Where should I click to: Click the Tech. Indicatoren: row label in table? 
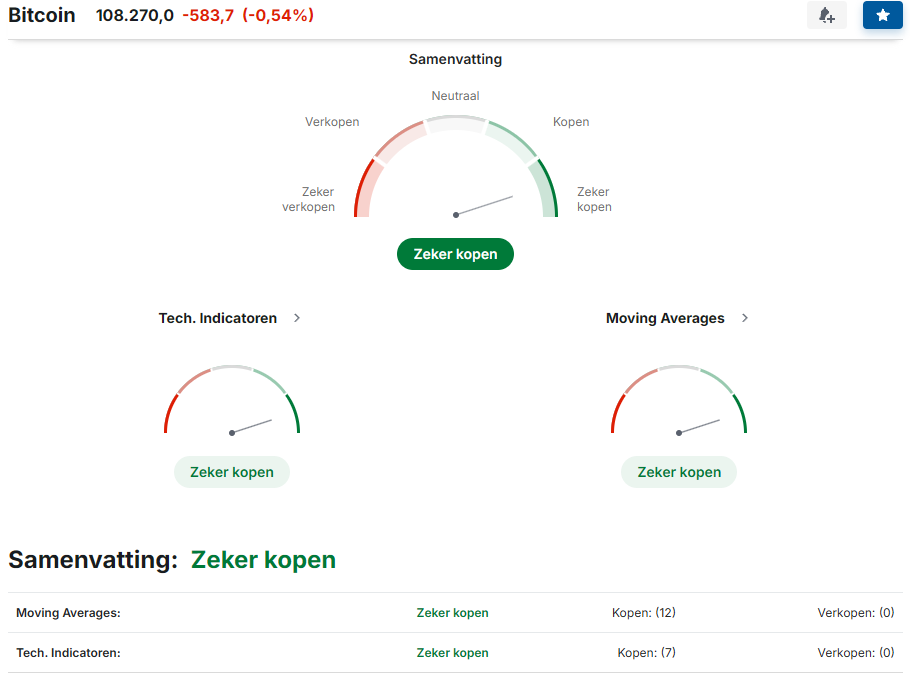68,653
